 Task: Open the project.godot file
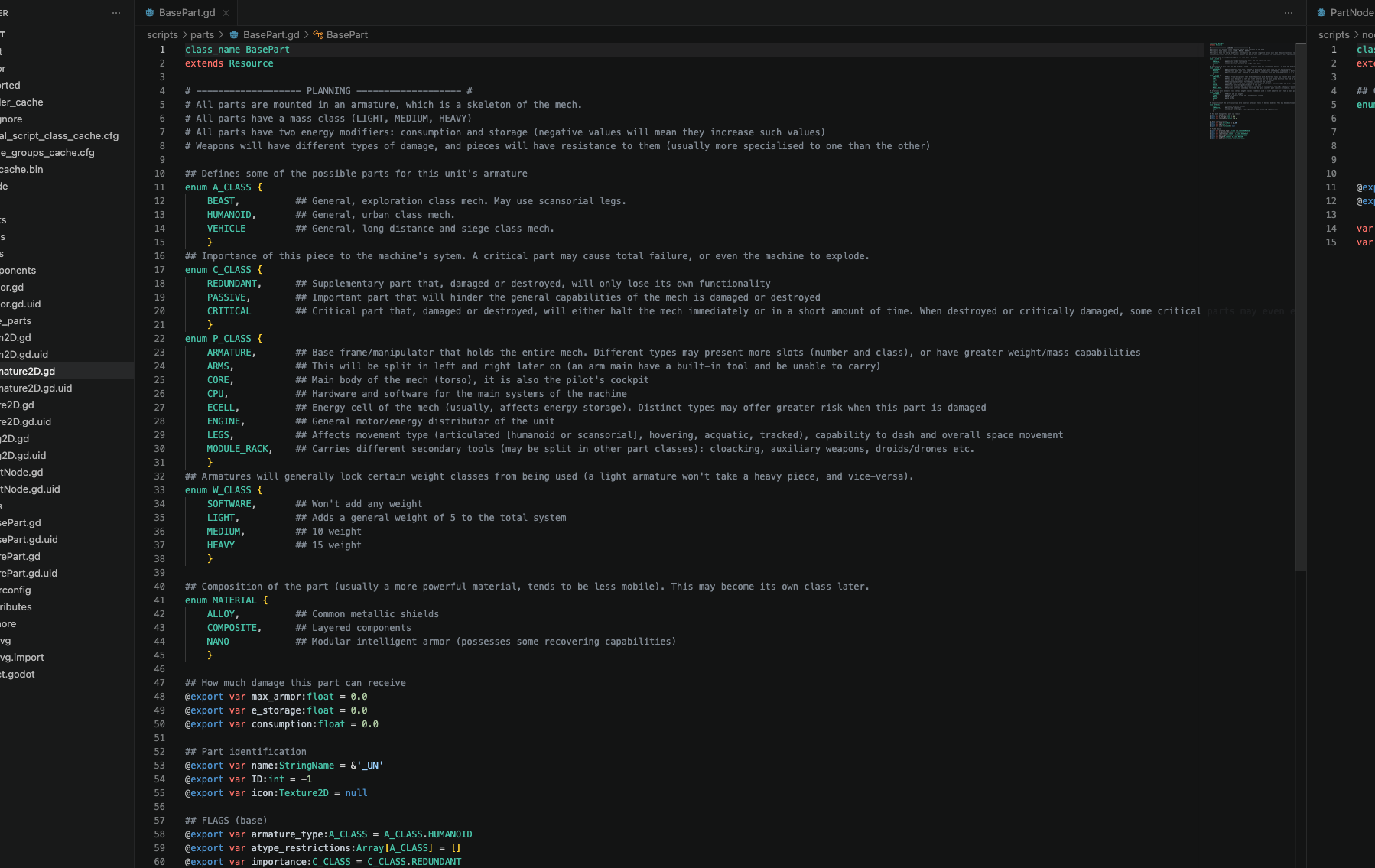click(67, 674)
